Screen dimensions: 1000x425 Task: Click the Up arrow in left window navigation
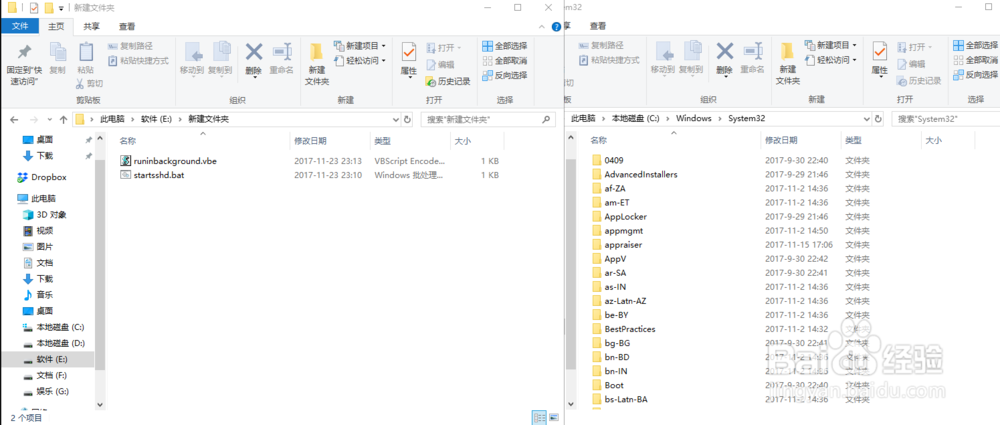click(63, 119)
